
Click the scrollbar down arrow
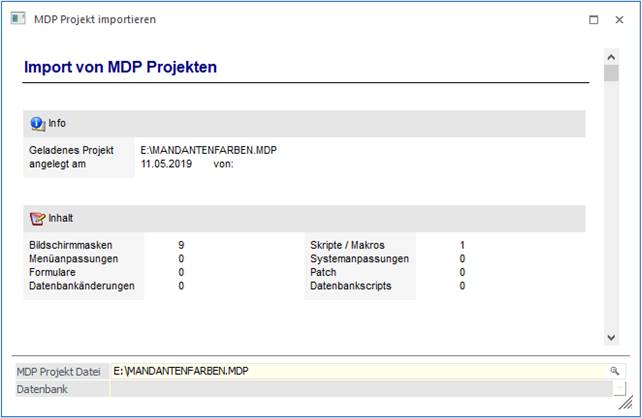click(611, 338)
